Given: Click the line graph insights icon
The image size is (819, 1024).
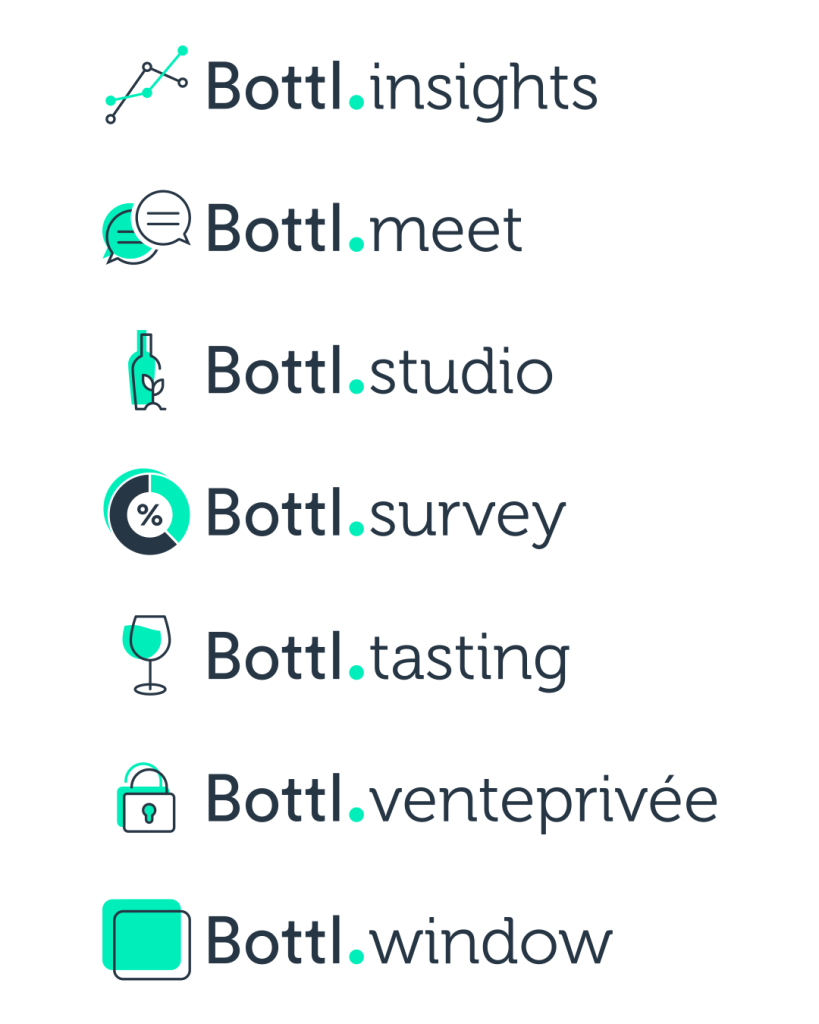Looking at the screenshot, I should click(146, 84).
